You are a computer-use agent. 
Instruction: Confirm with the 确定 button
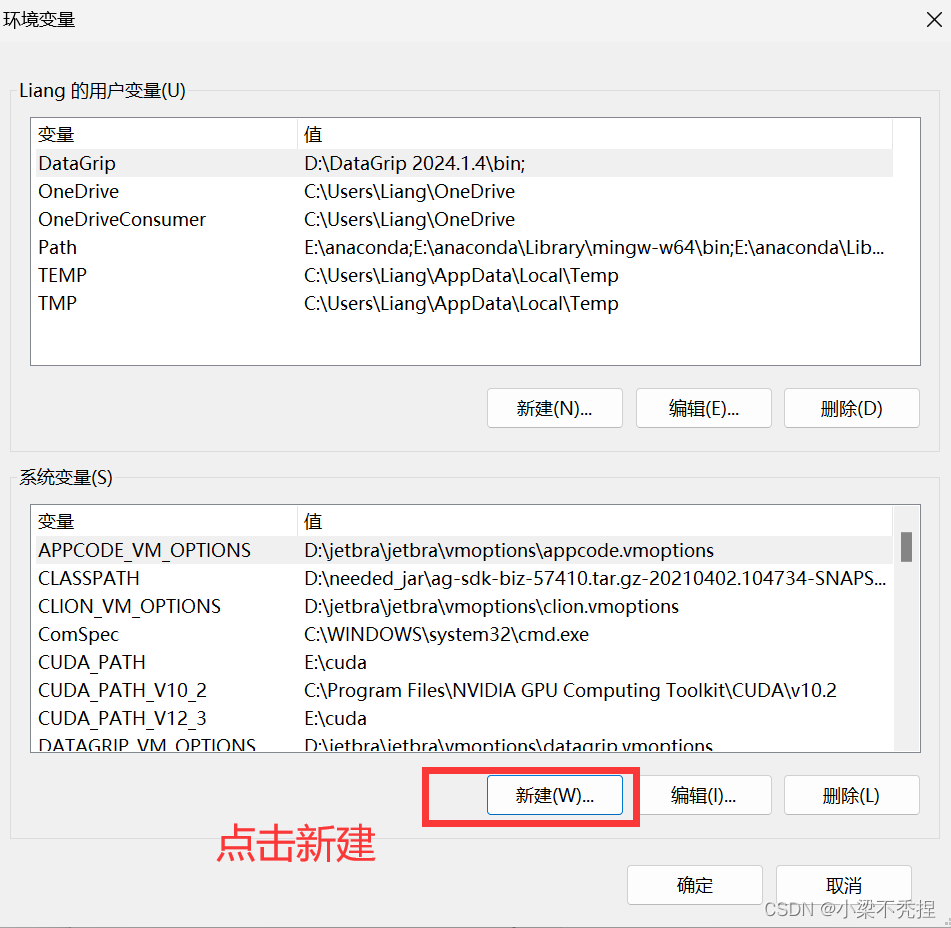click(694, 885)
